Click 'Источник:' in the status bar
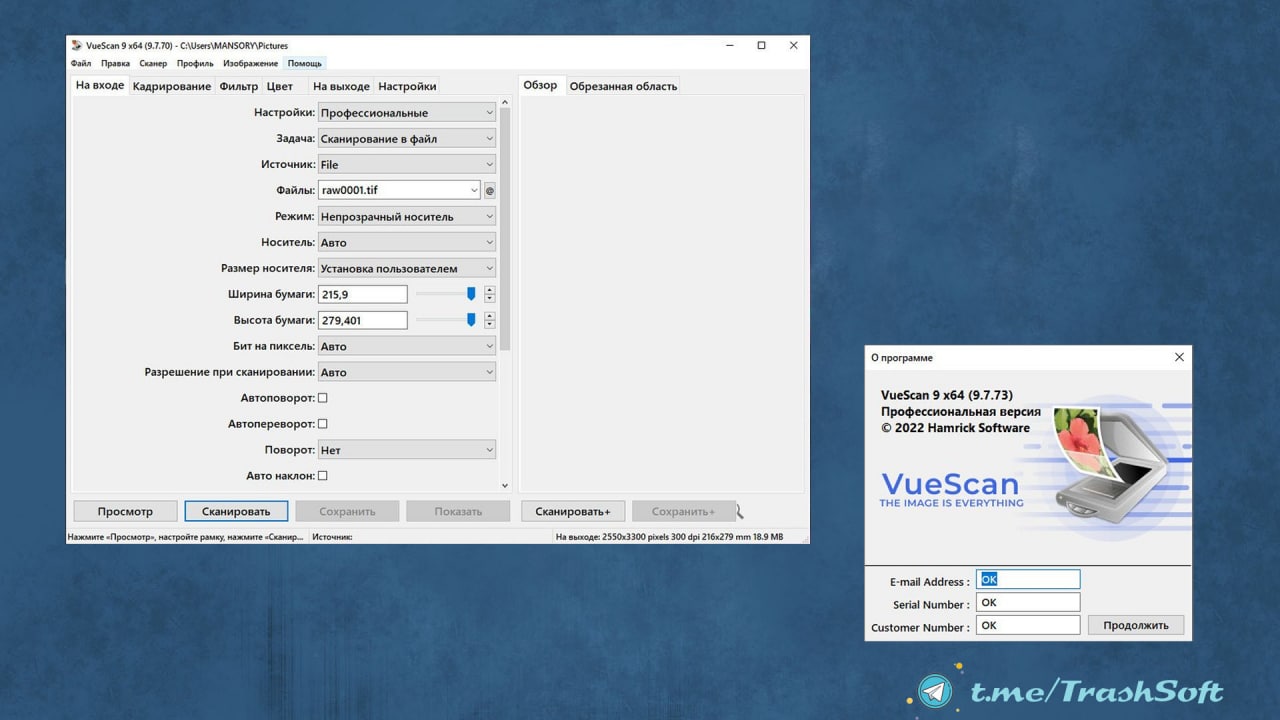The width and height of the screenshot is (1280, 720). (332, 537)
